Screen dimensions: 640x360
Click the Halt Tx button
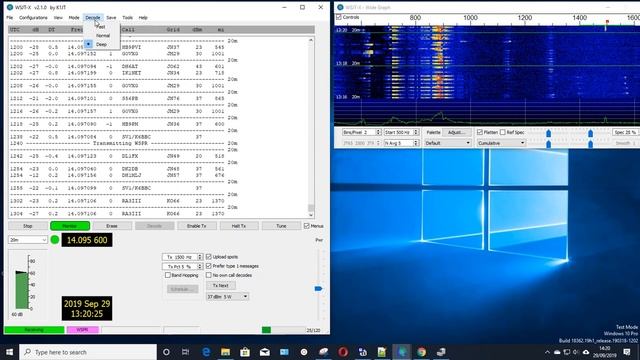pos(239,226)
